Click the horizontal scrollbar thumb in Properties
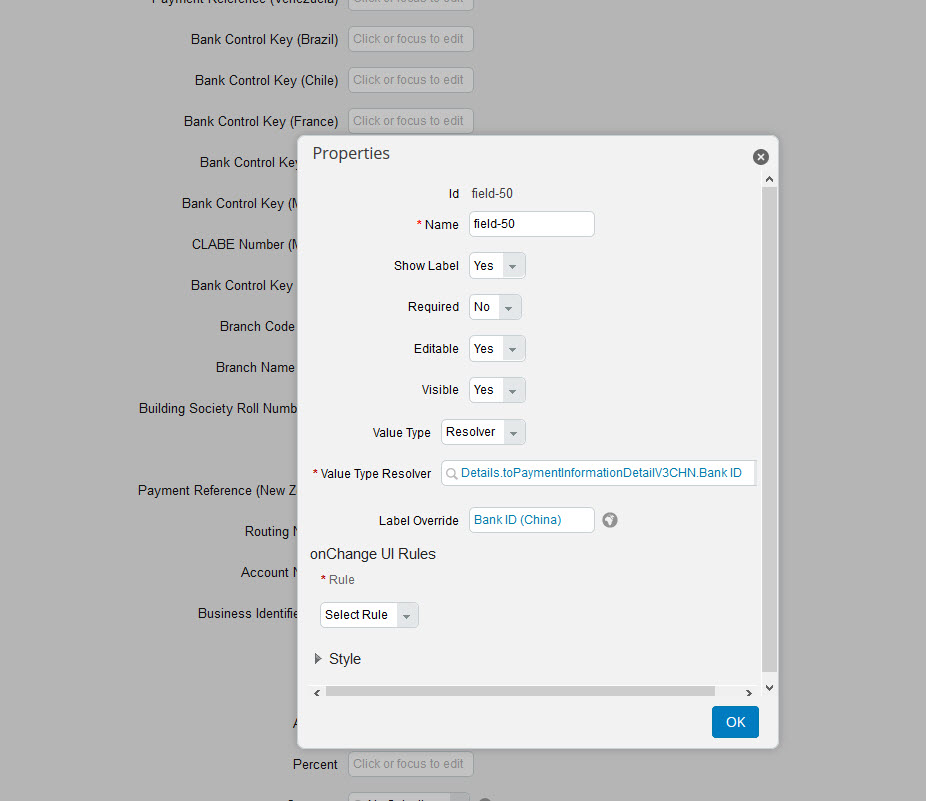Viewport: 926px width, 801px height. [520, 692]
